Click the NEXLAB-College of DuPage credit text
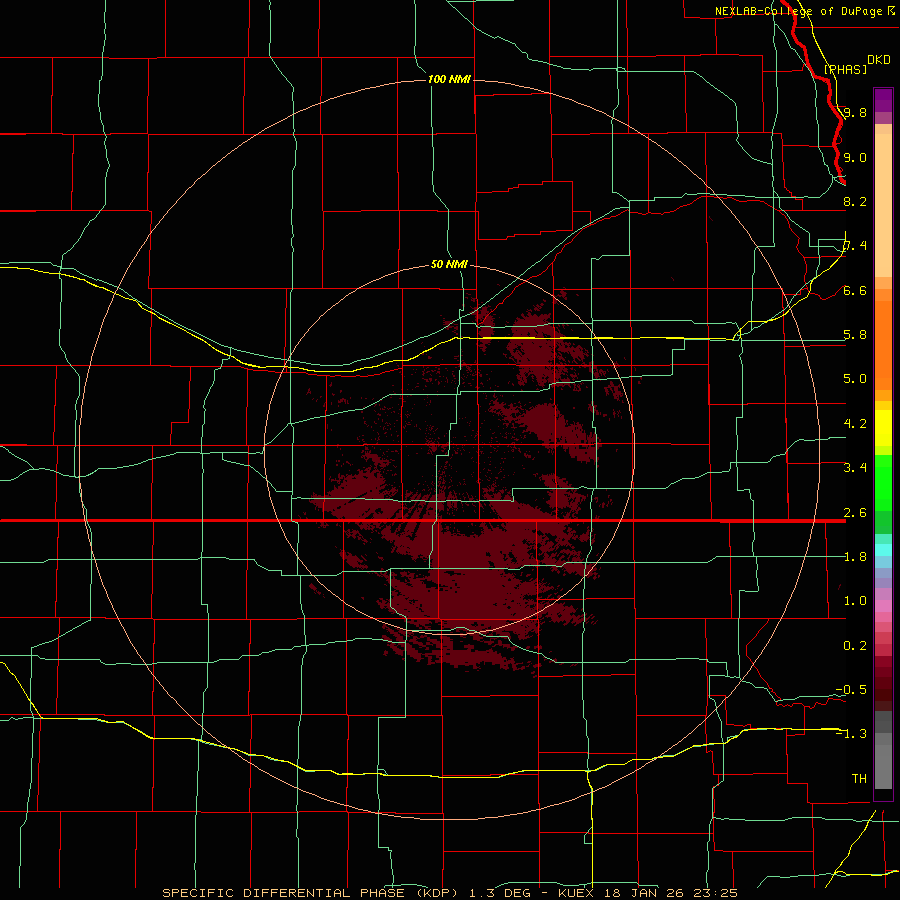Screen dimensions: 900x900 point(798,11)
